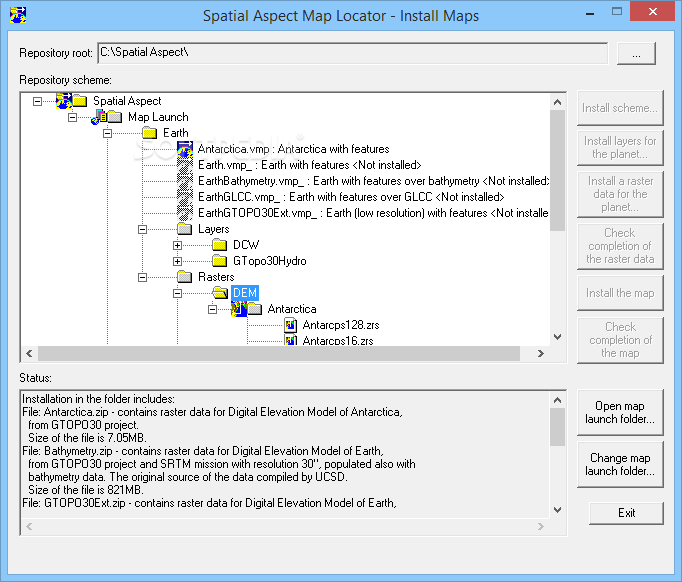Click Check completion of the map button
This screenshot has width=682, height=582.
coord(620,340)
